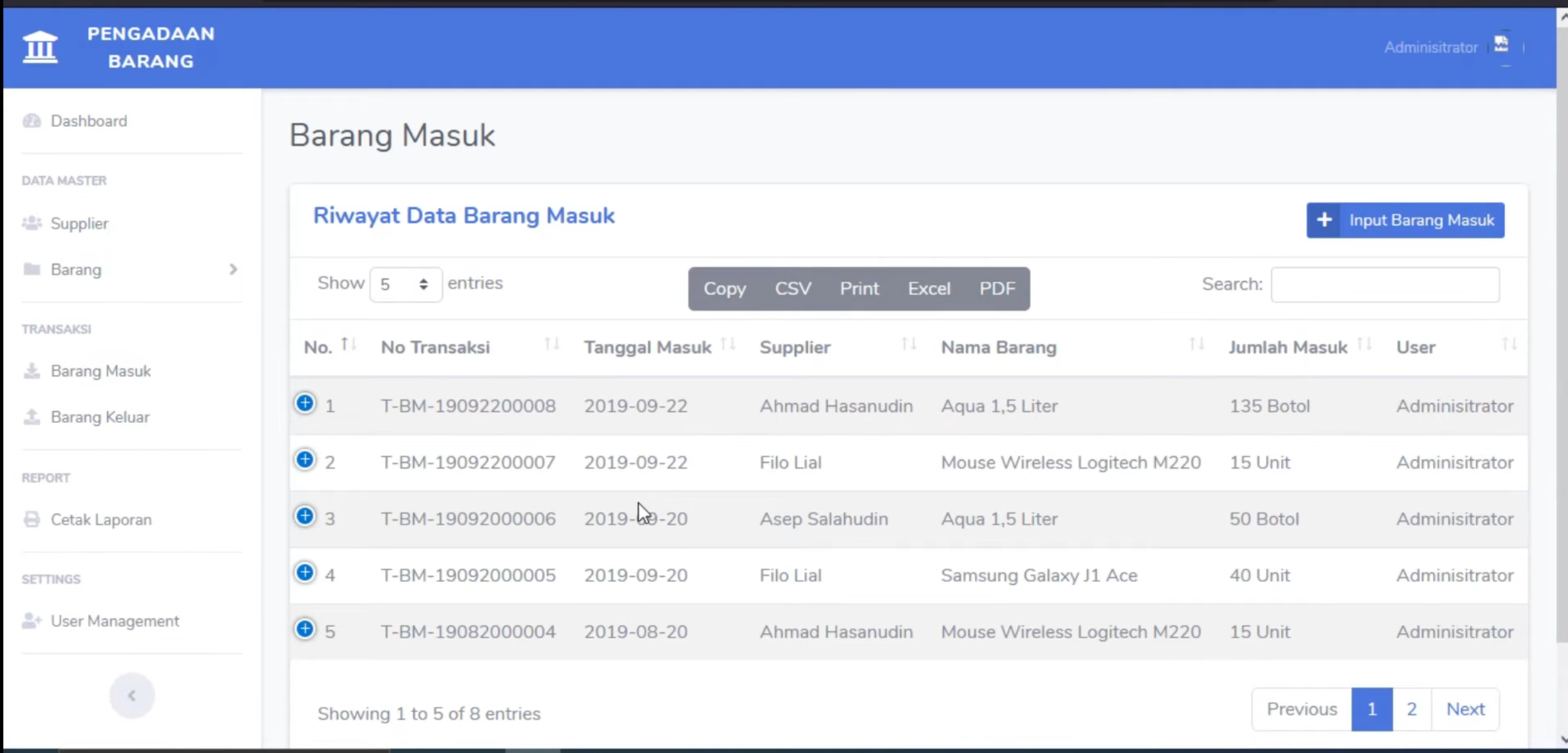Click the 40 Unit quantity cell

[x=1259, y=575]
